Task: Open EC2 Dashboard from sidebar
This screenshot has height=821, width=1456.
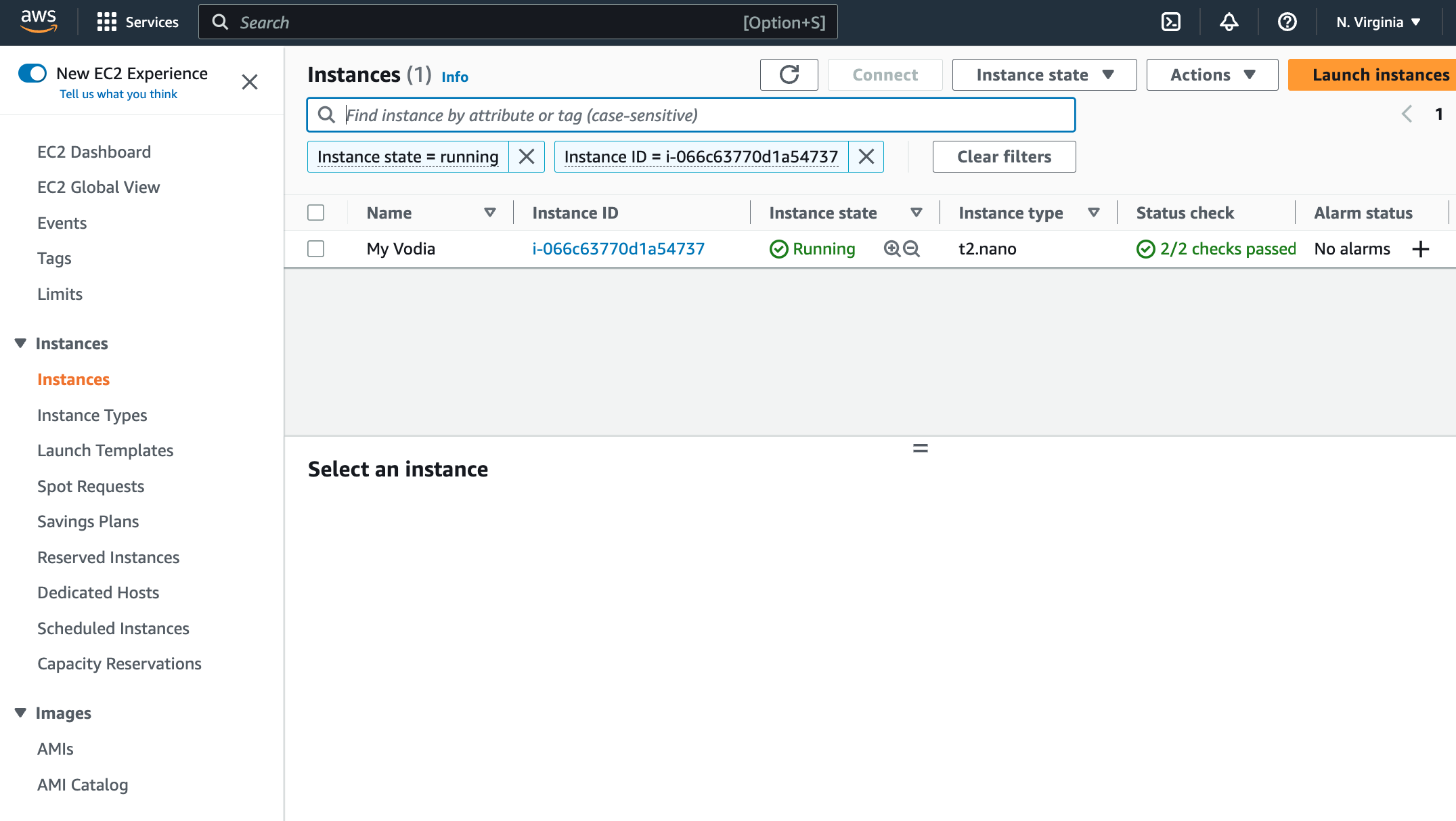Action: [94, 152]
